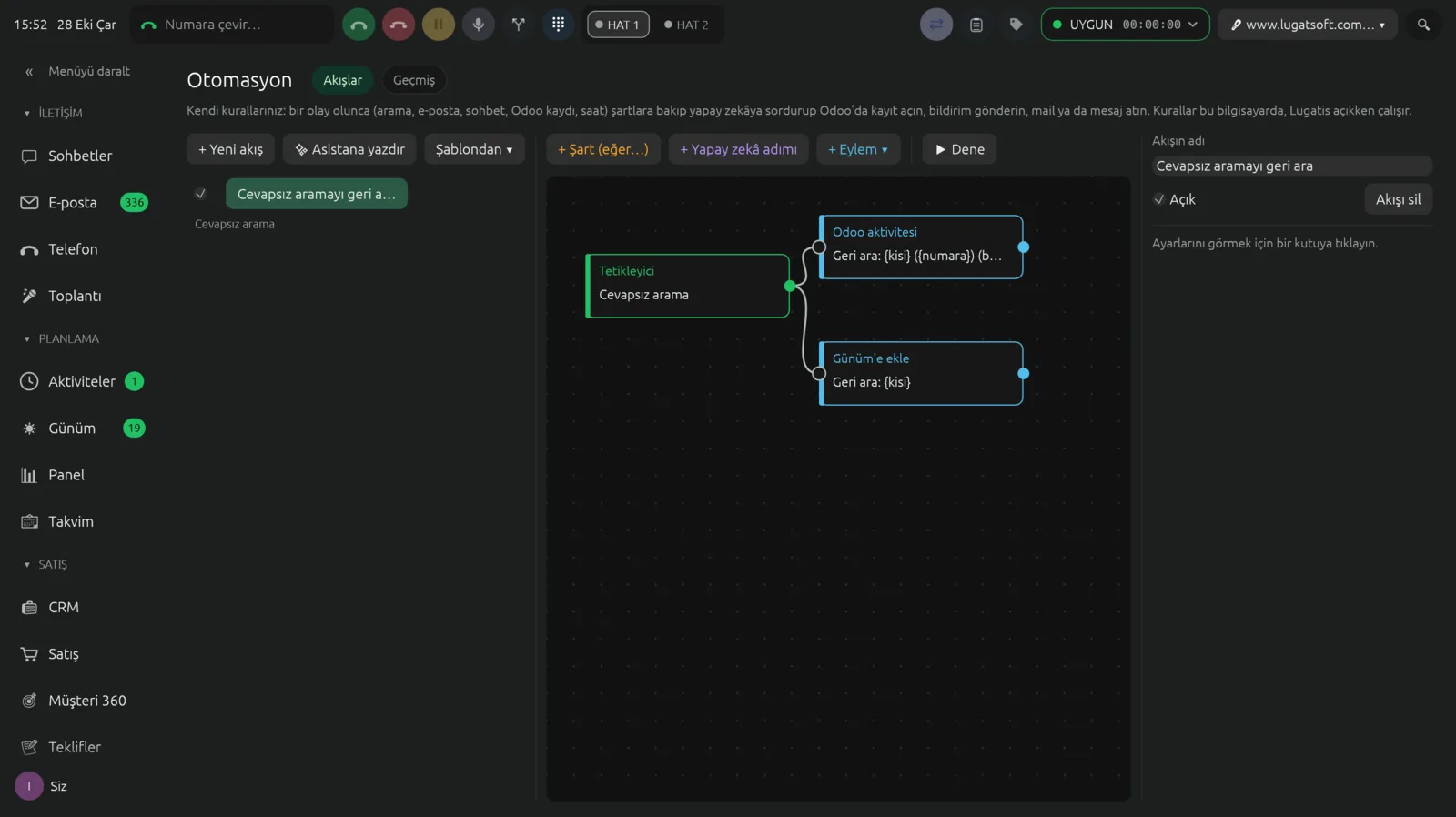Open the search magnifier icon
This screenshot has width=1456, height=817.
tap(1424, 25)
